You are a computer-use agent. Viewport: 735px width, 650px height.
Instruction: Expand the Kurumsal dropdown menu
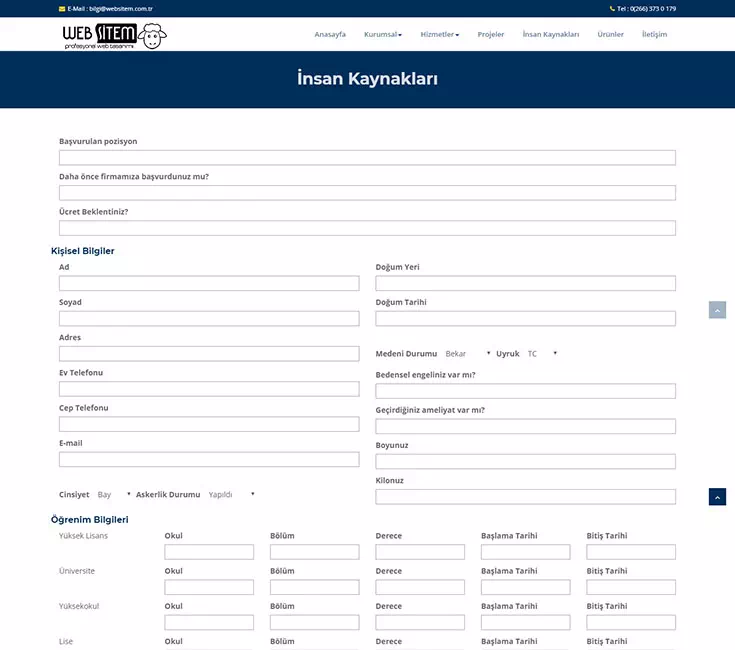(383, 34)
